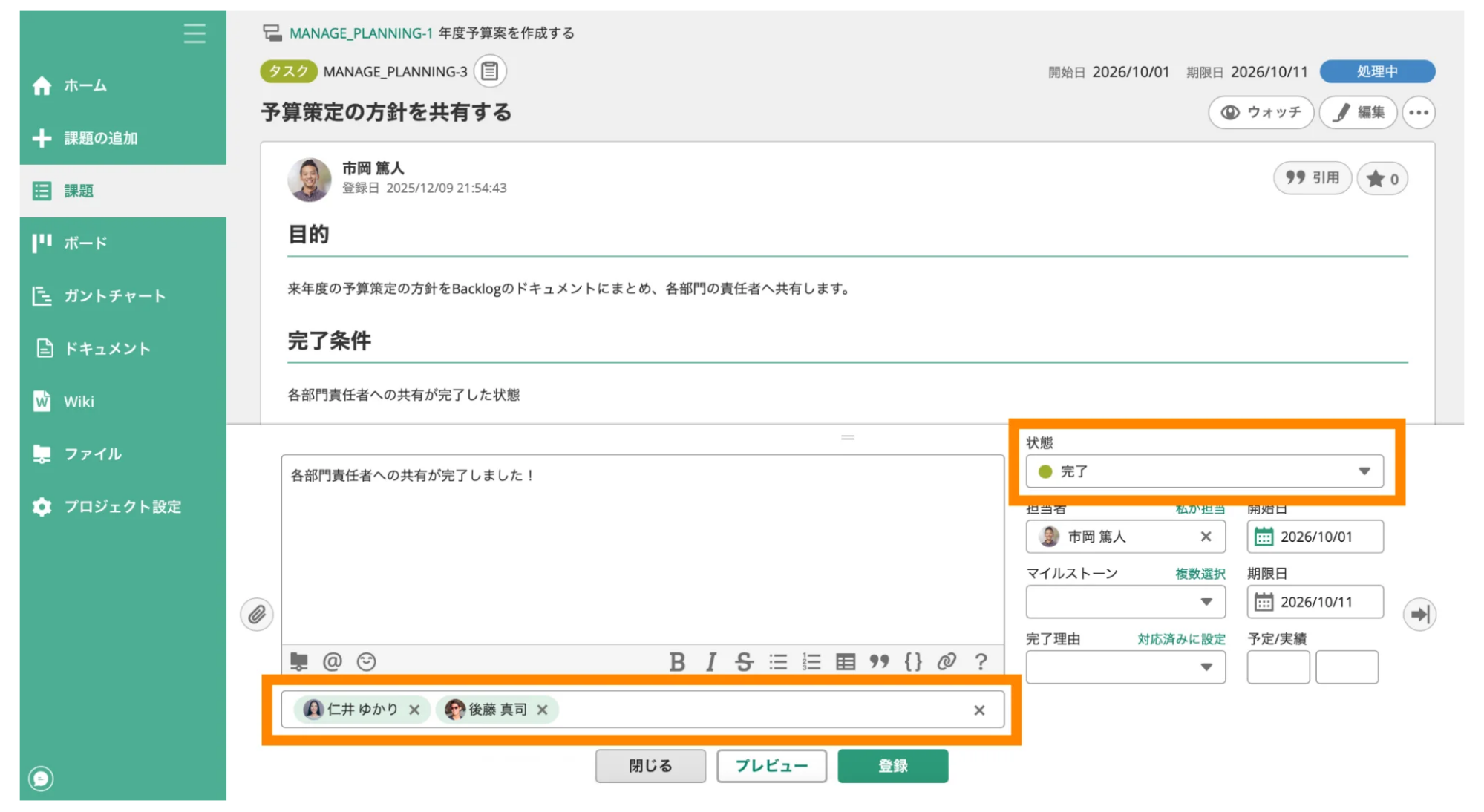Click the Gantt chart icon in the sidebar

point(42,296)
